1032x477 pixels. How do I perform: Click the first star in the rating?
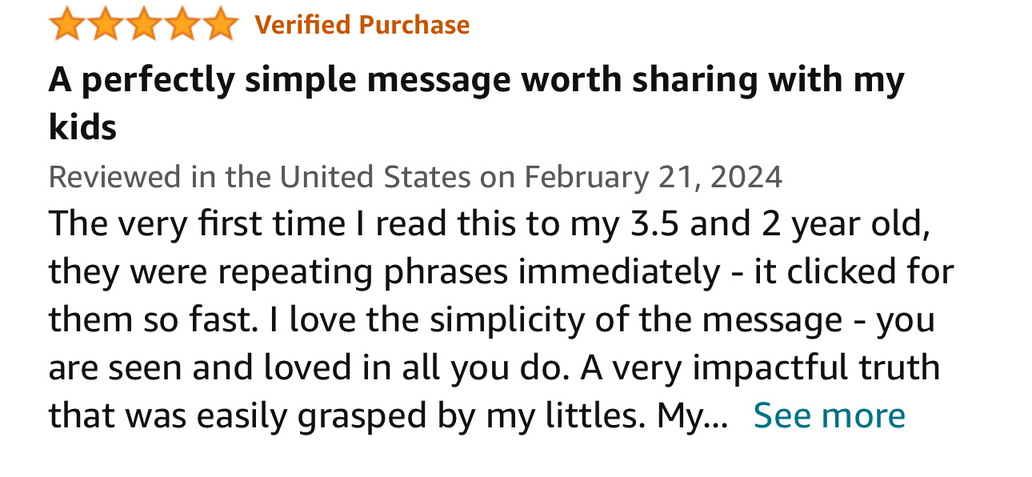[x=68, y=24]
